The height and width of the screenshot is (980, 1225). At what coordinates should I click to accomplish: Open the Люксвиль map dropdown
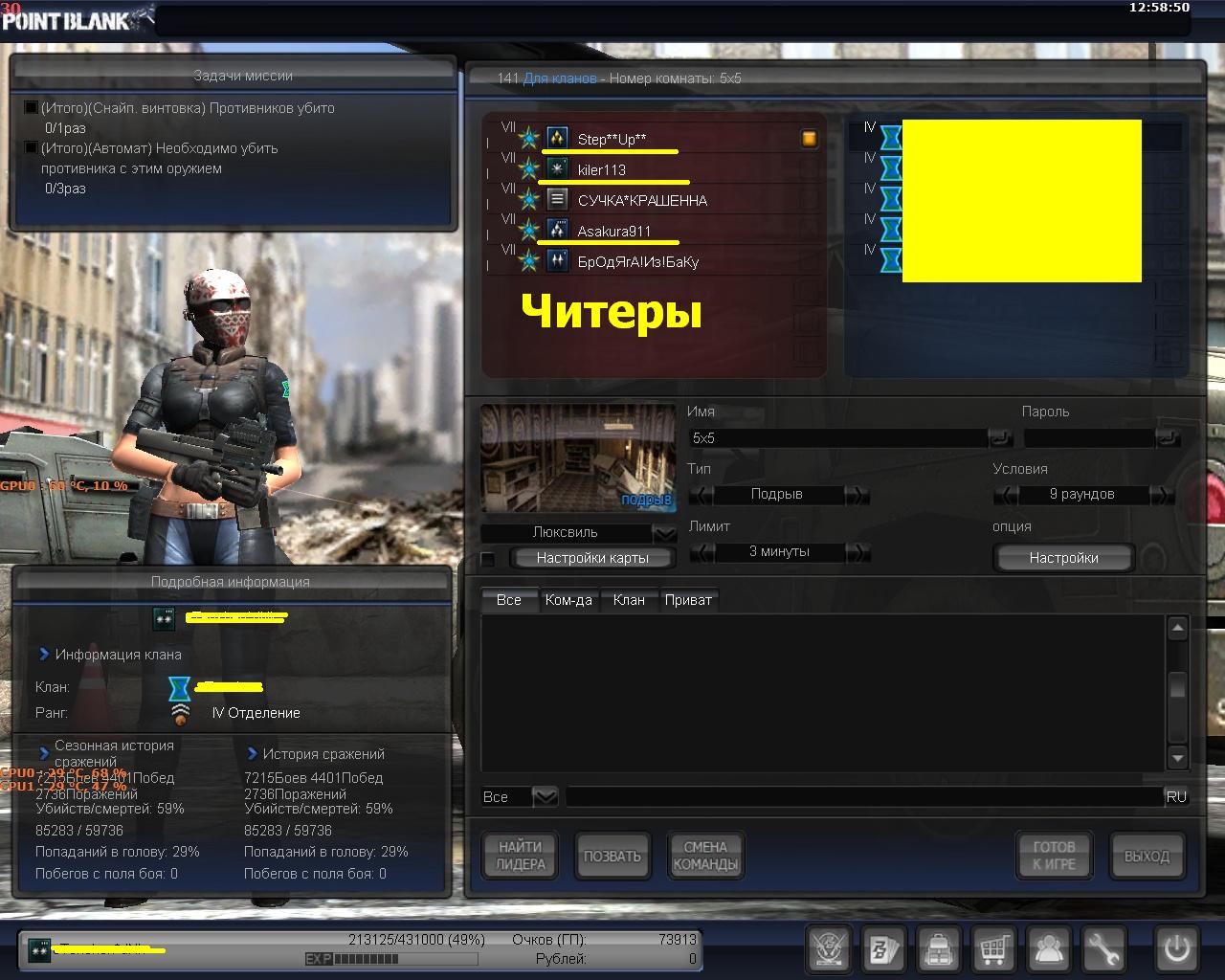pyautogui.click(x=663, y=533)
